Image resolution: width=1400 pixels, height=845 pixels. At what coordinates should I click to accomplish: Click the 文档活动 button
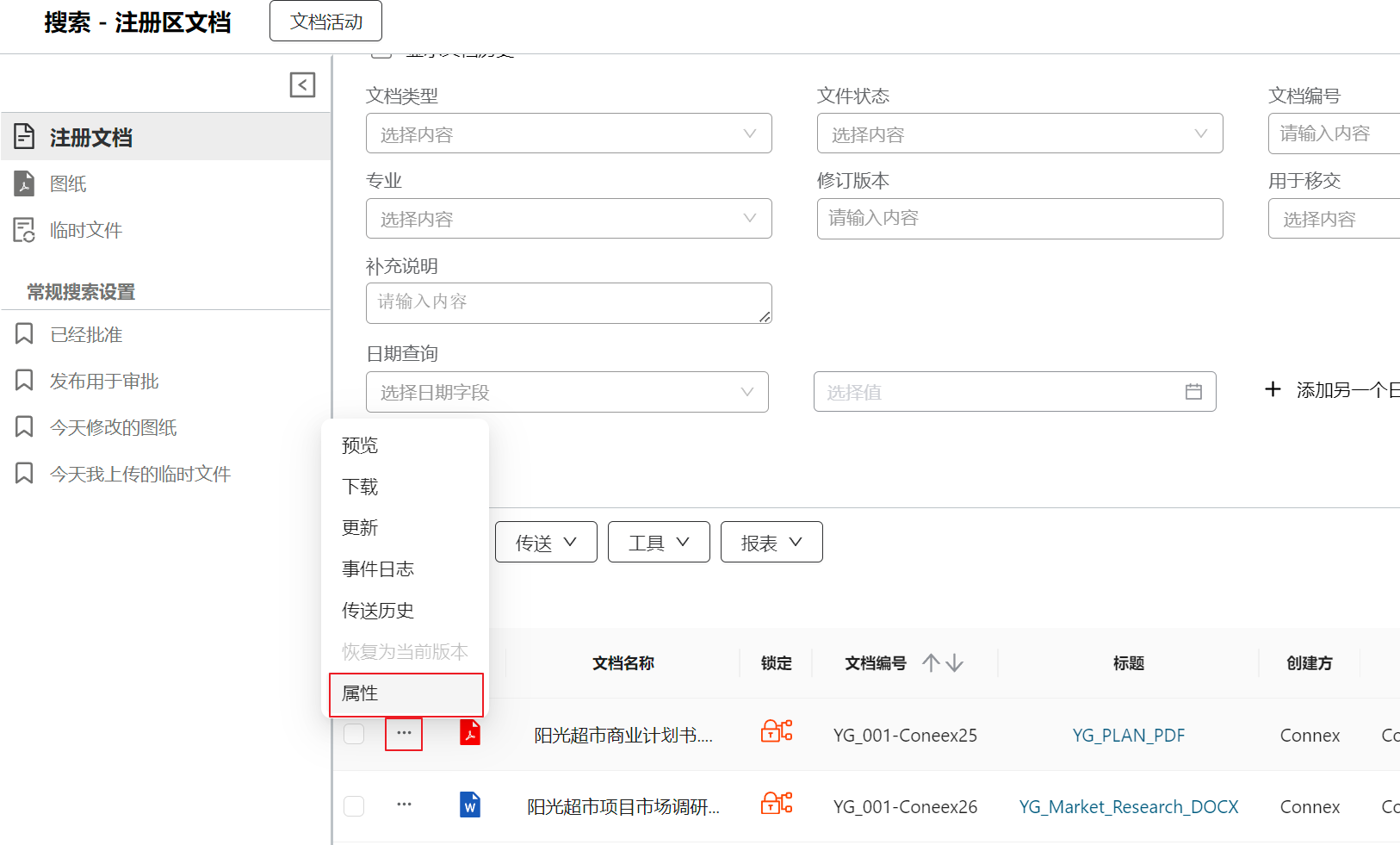tap(325, 22)
